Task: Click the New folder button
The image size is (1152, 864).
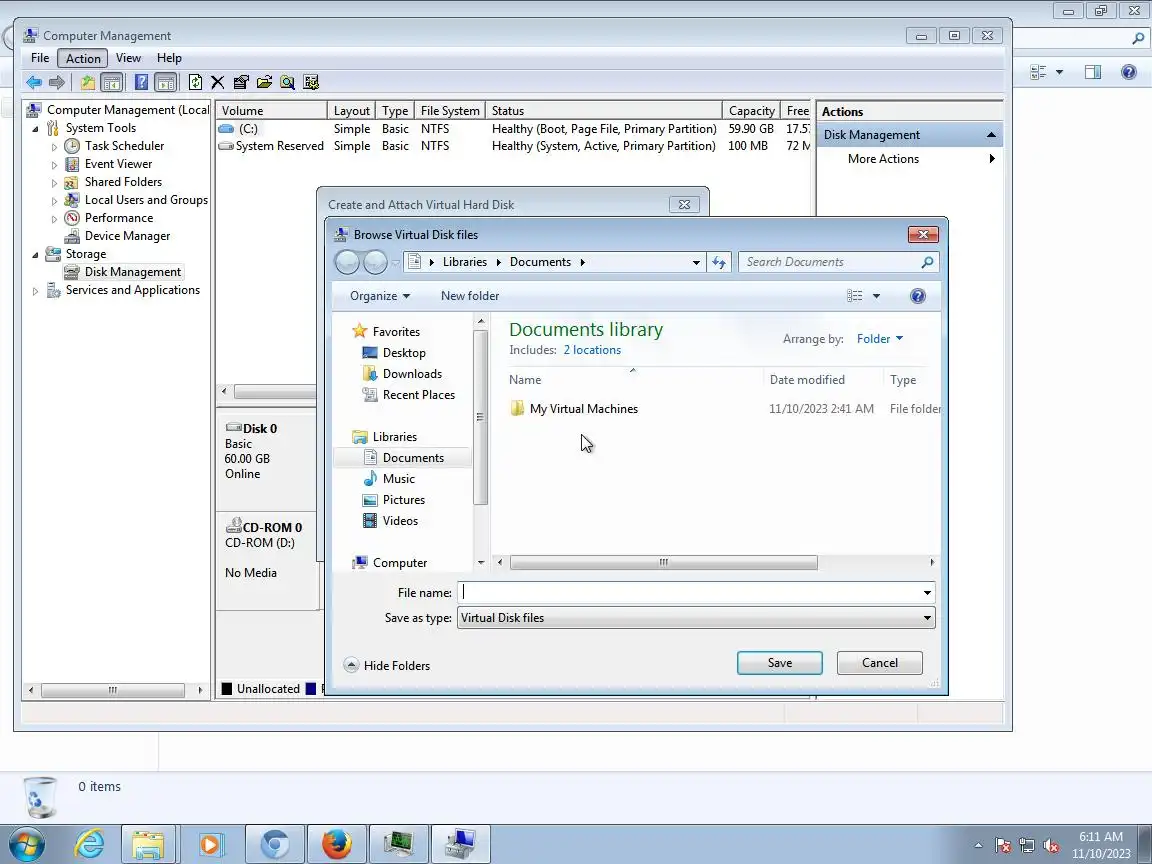Action: click(469, 296)
